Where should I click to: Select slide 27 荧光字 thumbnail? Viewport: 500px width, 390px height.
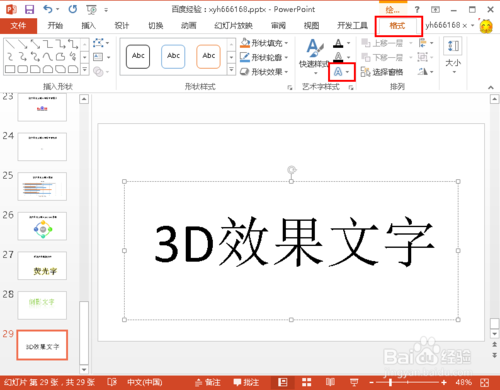42,265
